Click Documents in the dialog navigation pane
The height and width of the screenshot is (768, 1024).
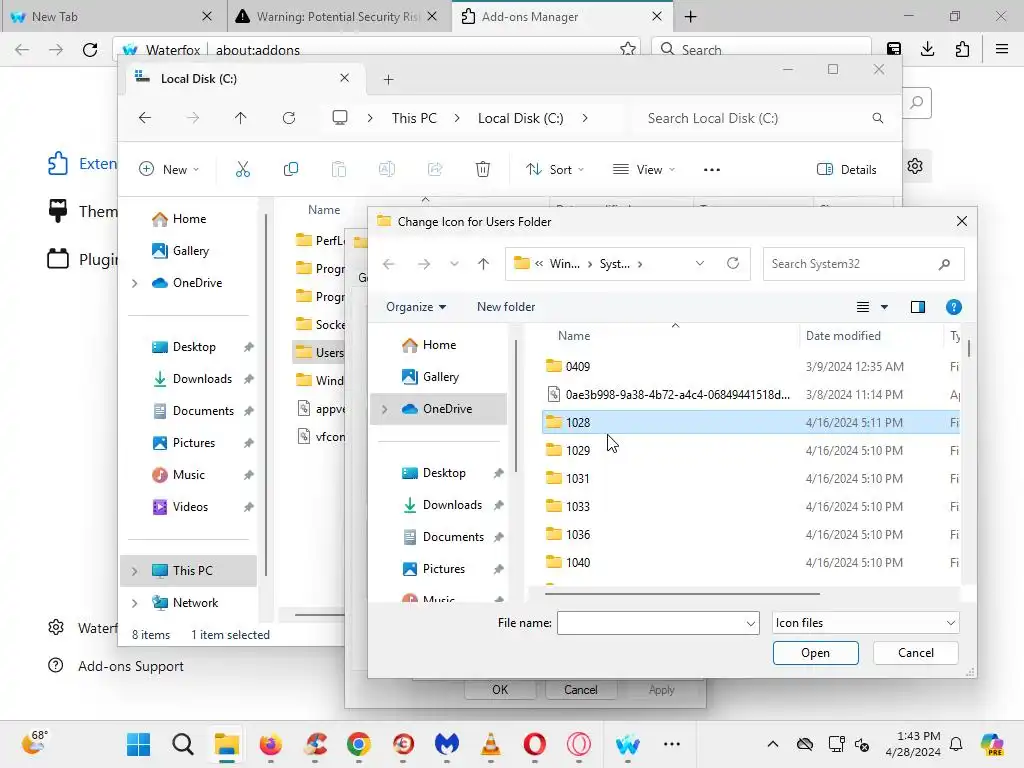click(453, 537)
